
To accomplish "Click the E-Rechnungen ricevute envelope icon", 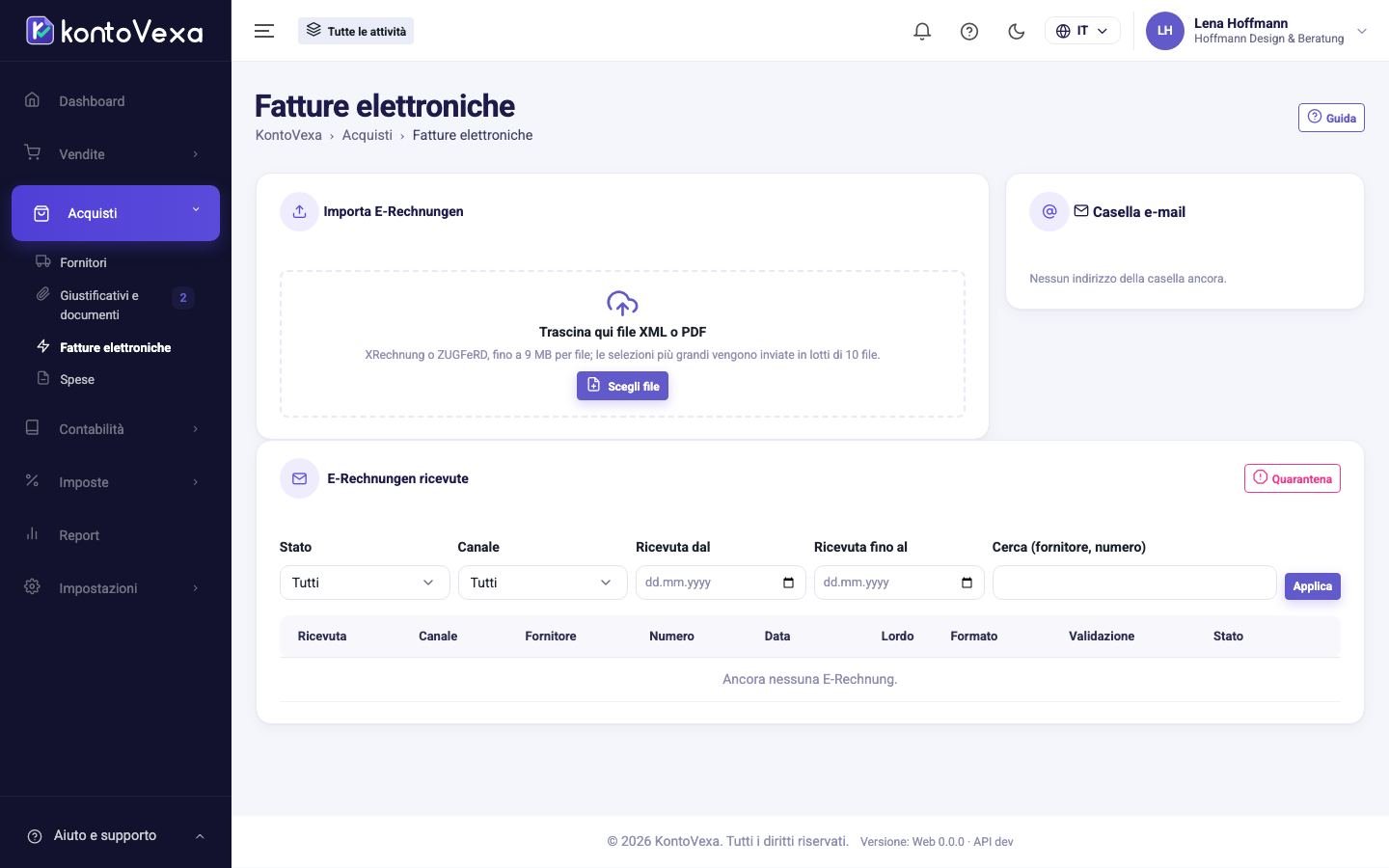I will point(299,478).
